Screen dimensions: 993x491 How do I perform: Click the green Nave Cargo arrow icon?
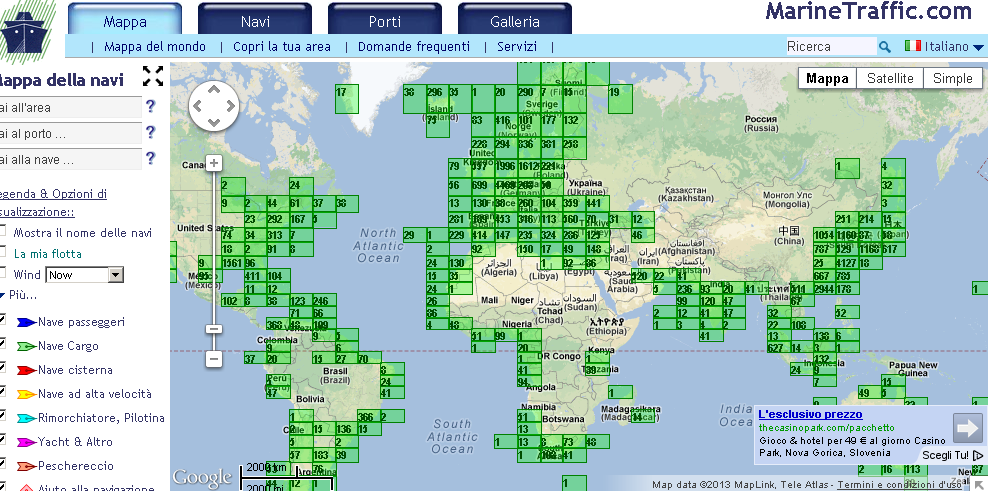click(27, 347)
